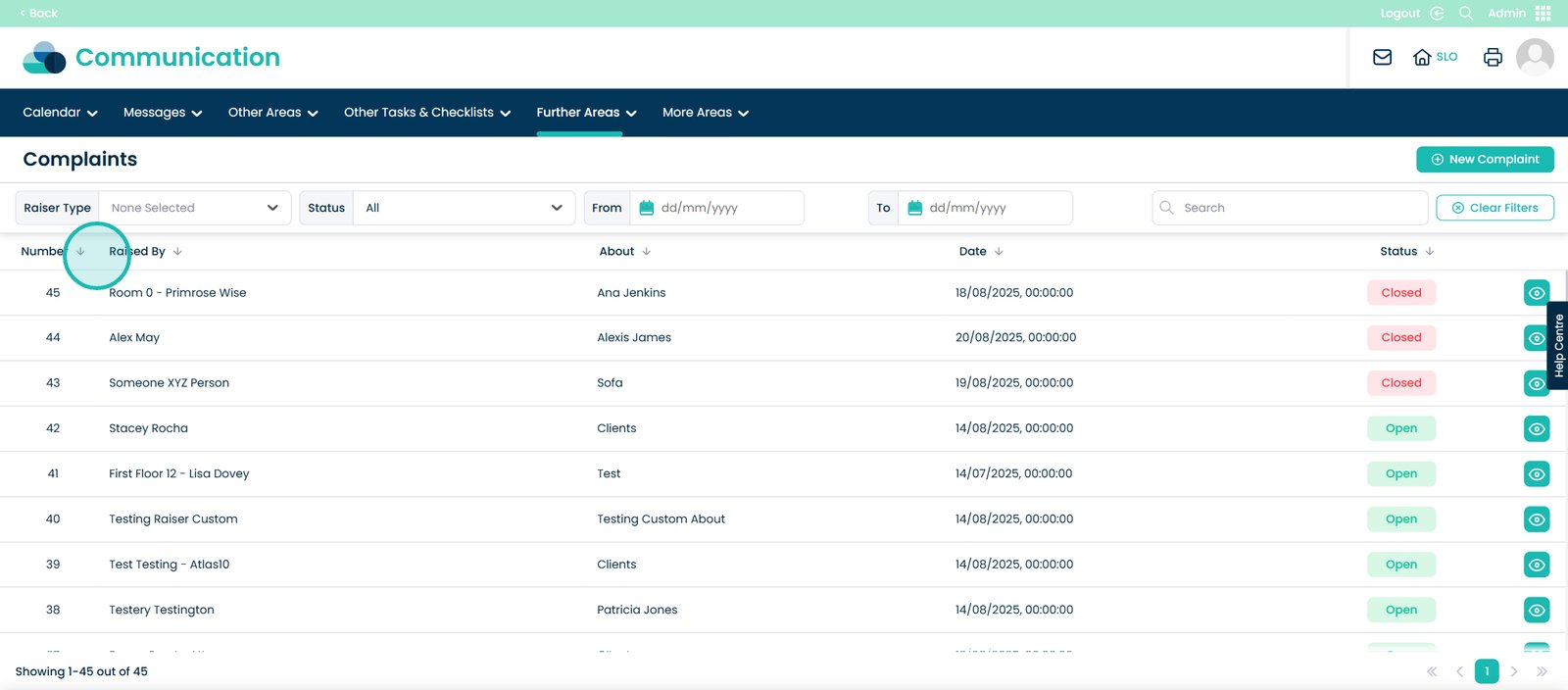Screen dimensions: 1568x690
Task: Click the search magnifier in top bar
Action: click(1466, 13)
